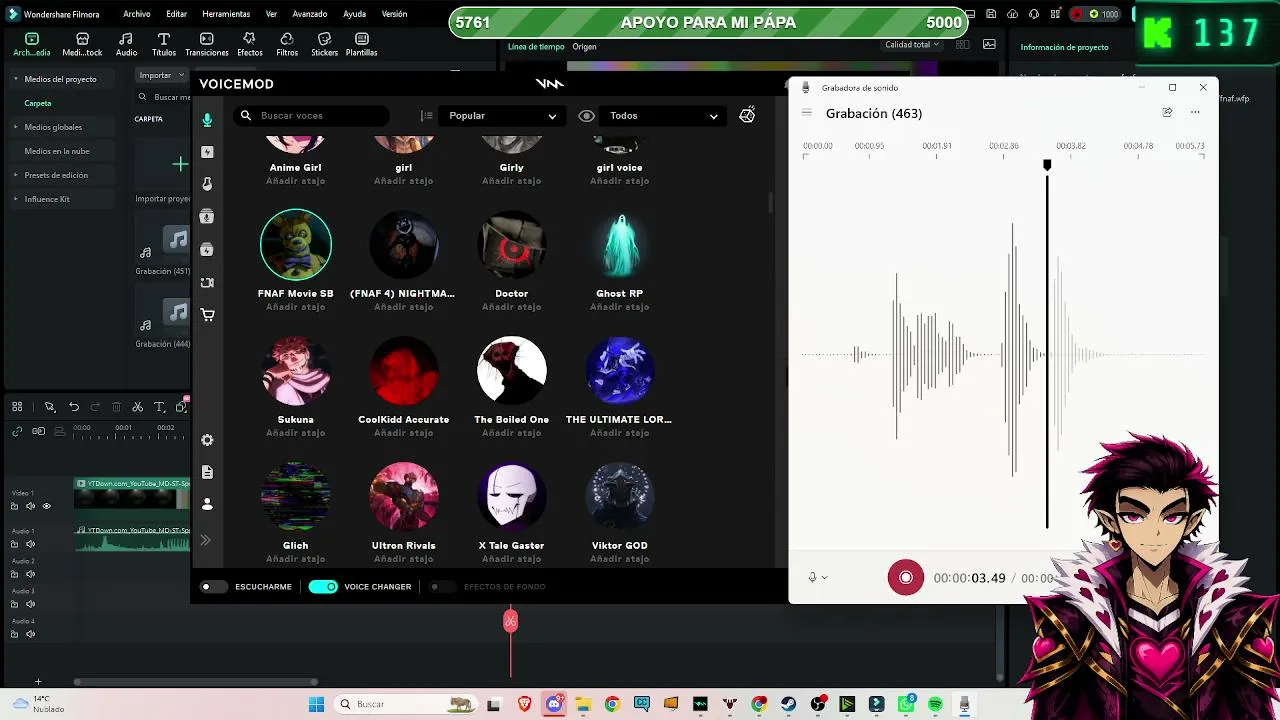Open the Ayuda menu
Image resolution: width=1280 pixels, height=720 pixels.
point(354,14)
